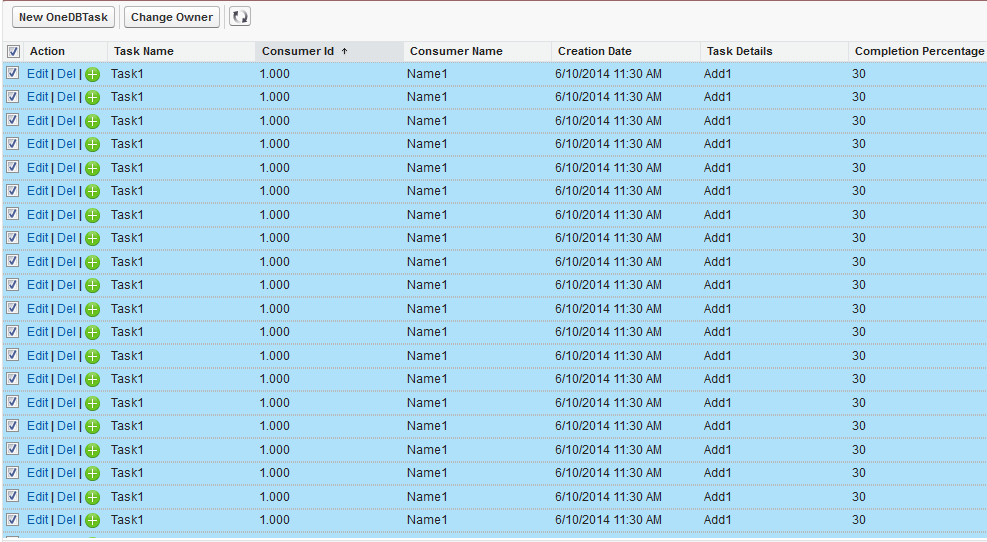The width and height of the screenshot is (987, 542).
Task: Click green plus icon in fourth row
Action: pyautogui.click(x=92, y=144)
